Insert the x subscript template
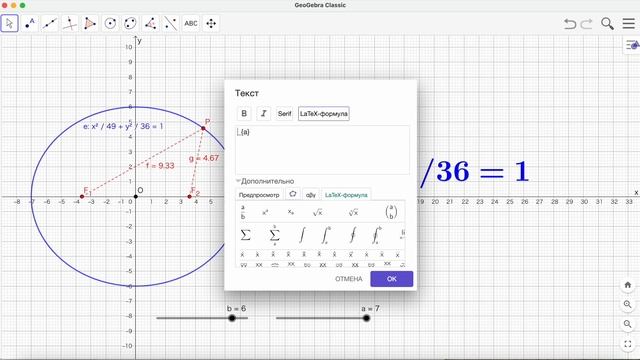Screen dimensions: 640x360 point(291,212)
